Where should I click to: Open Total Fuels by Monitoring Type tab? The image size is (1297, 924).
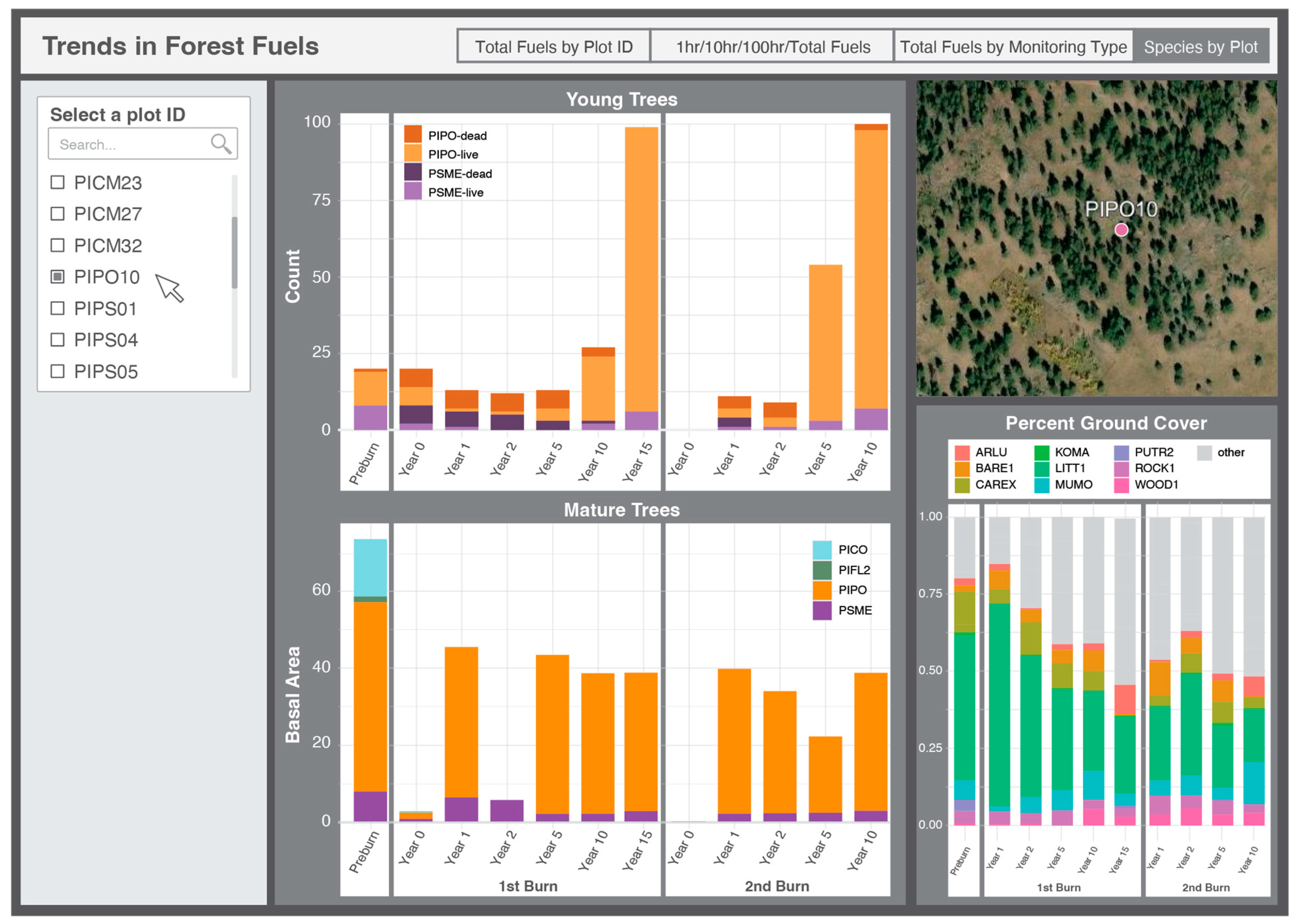point(1013,47)
